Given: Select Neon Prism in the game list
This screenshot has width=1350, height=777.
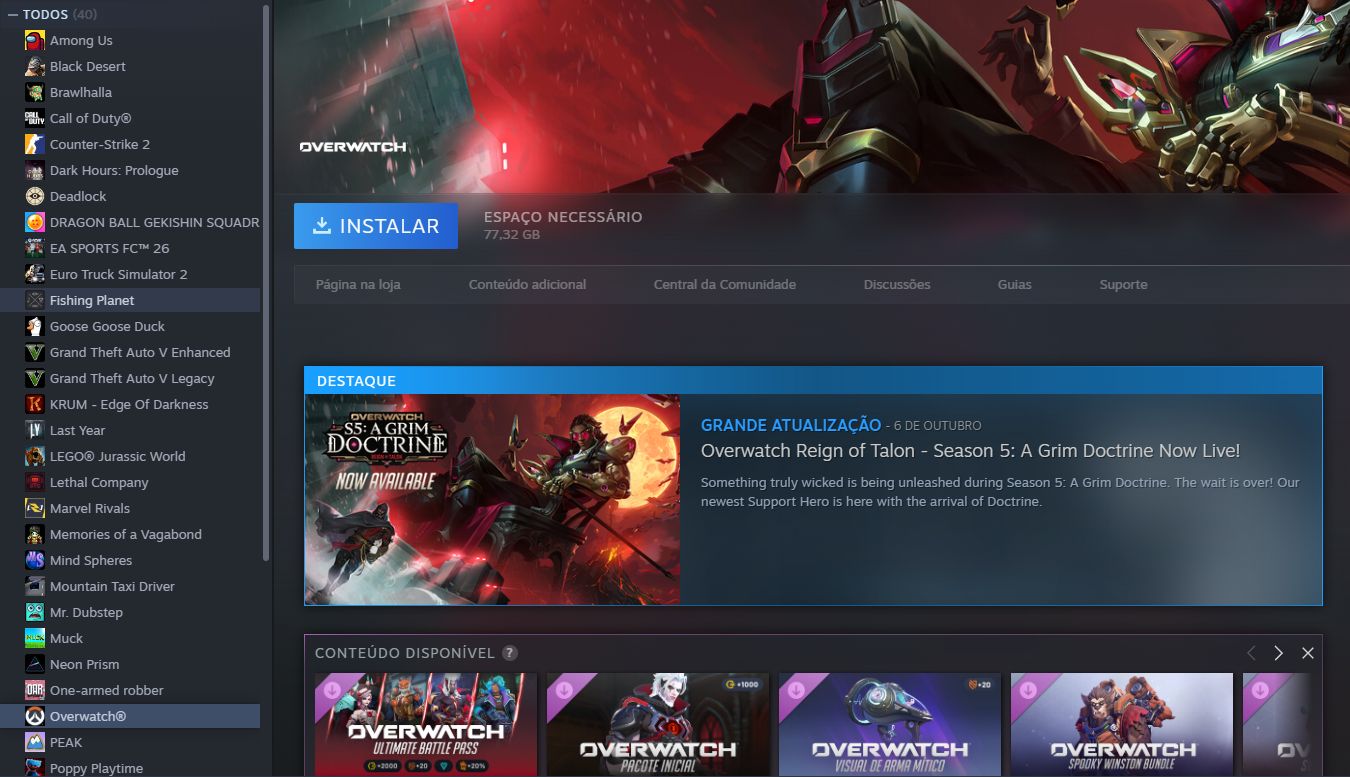Looking at the screenshot, I should tap(130, 665).
